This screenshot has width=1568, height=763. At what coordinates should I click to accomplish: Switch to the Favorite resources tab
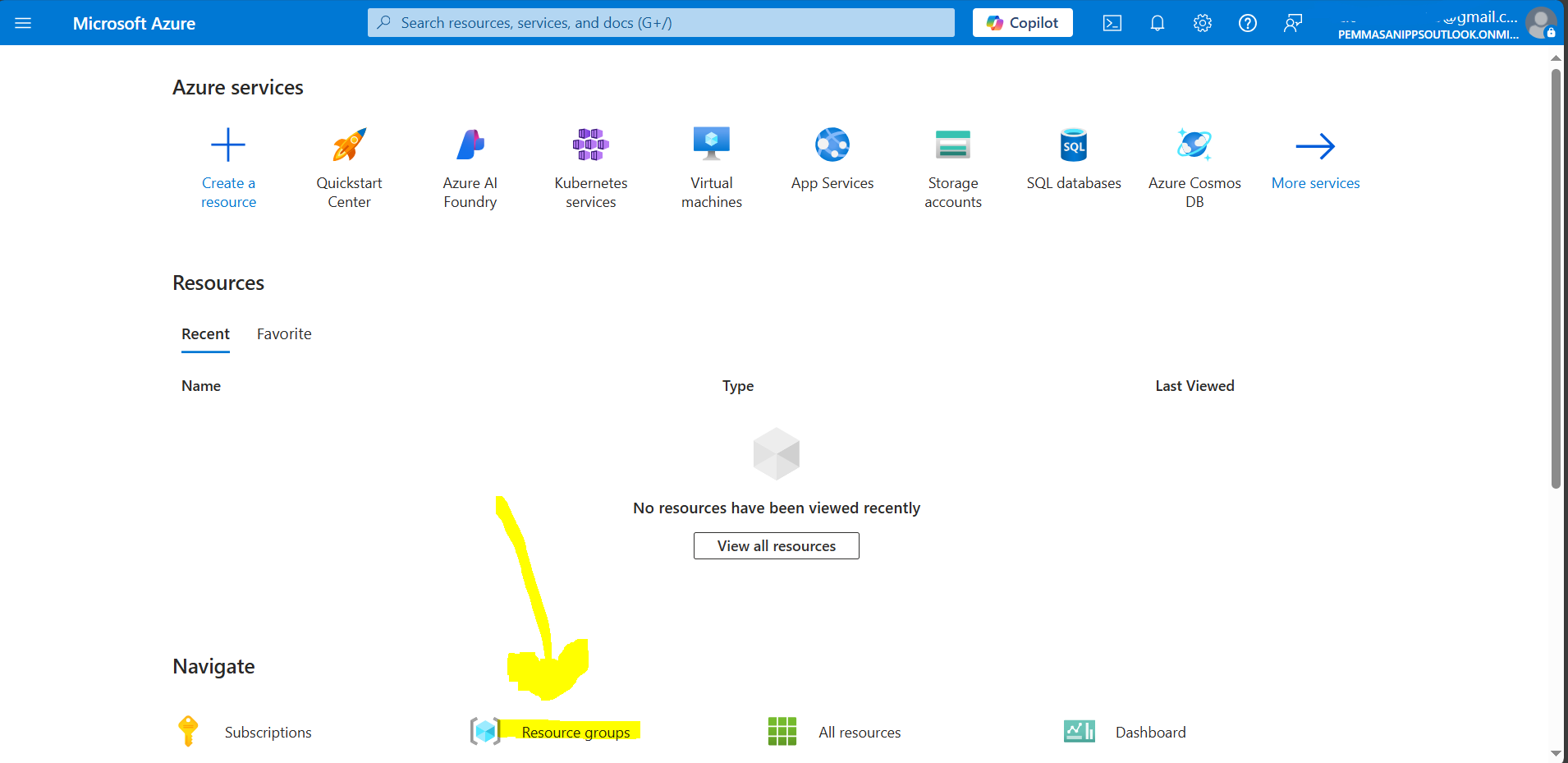click(284, 334)
